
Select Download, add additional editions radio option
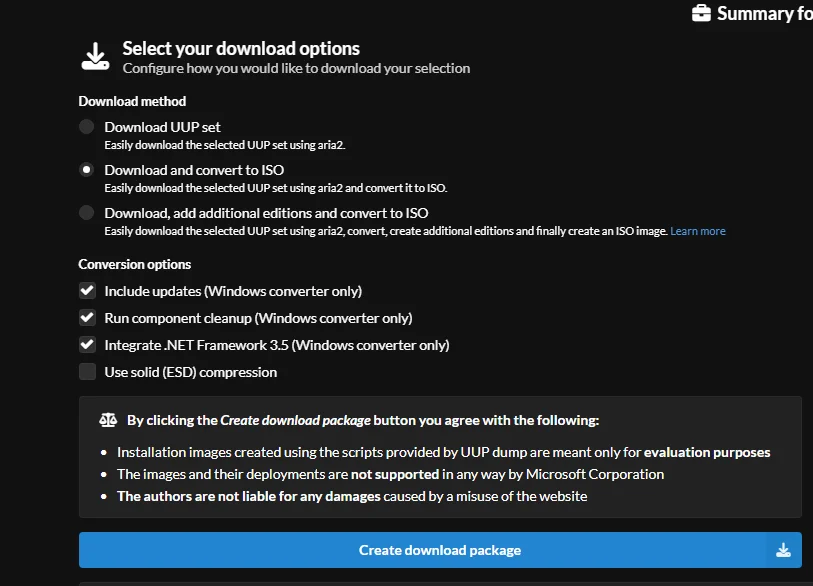coord(87,213)
